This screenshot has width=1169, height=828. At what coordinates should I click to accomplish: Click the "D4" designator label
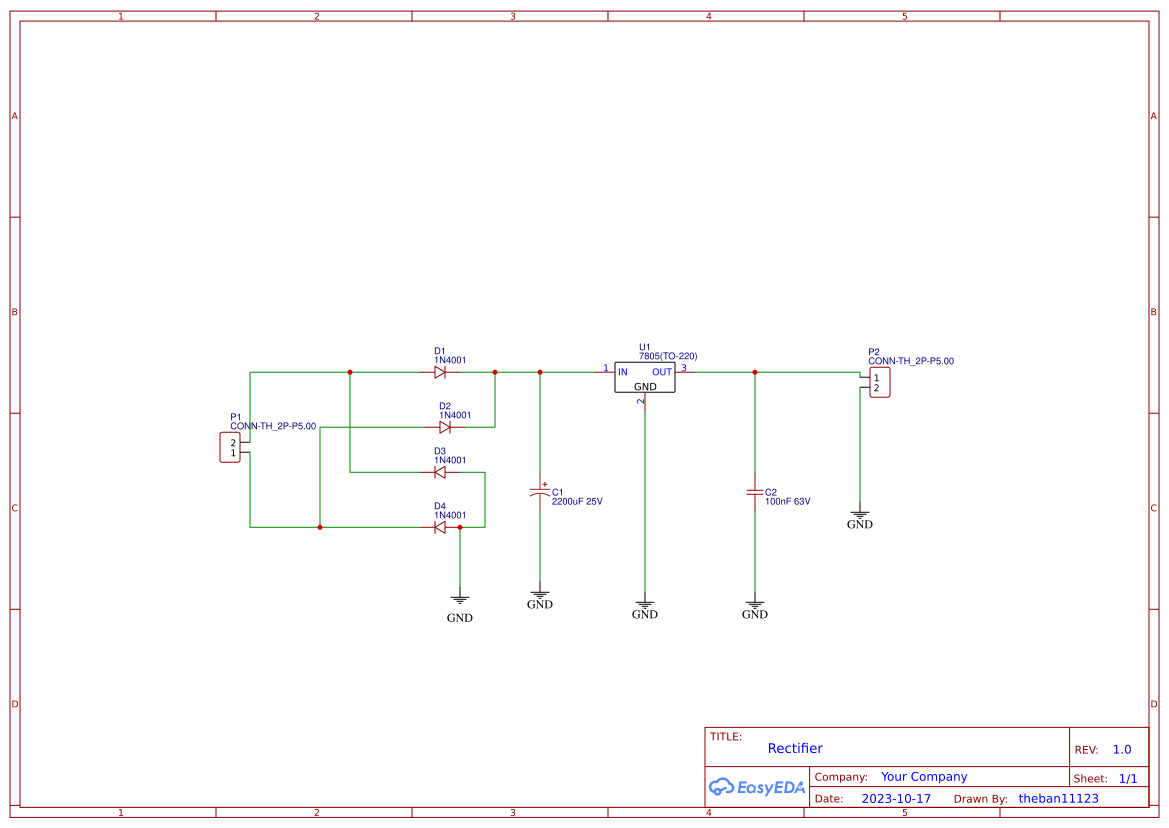click(x=440, y=506)
